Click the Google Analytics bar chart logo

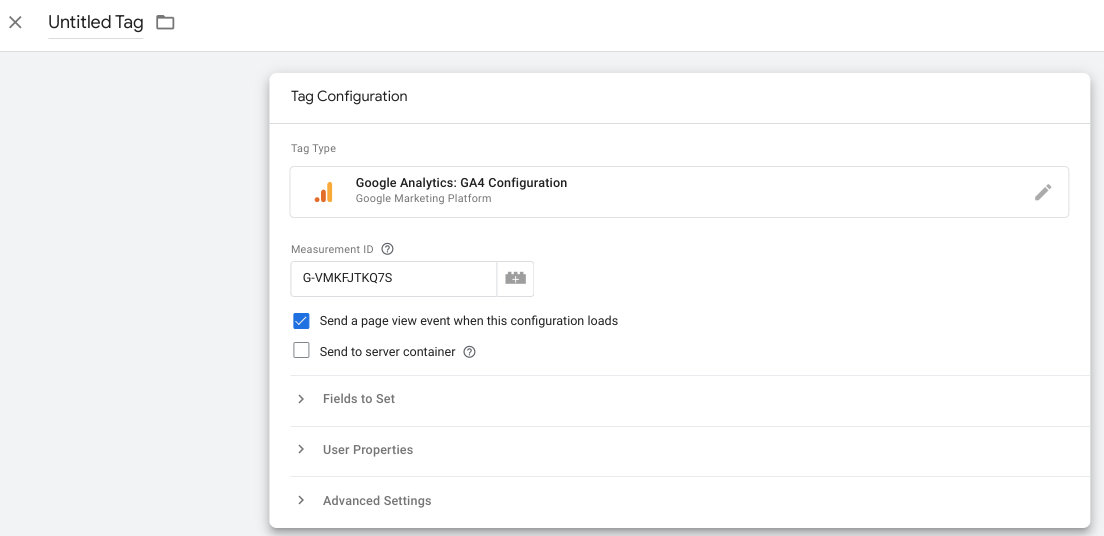pyautogui.click(x=324, y=192)
